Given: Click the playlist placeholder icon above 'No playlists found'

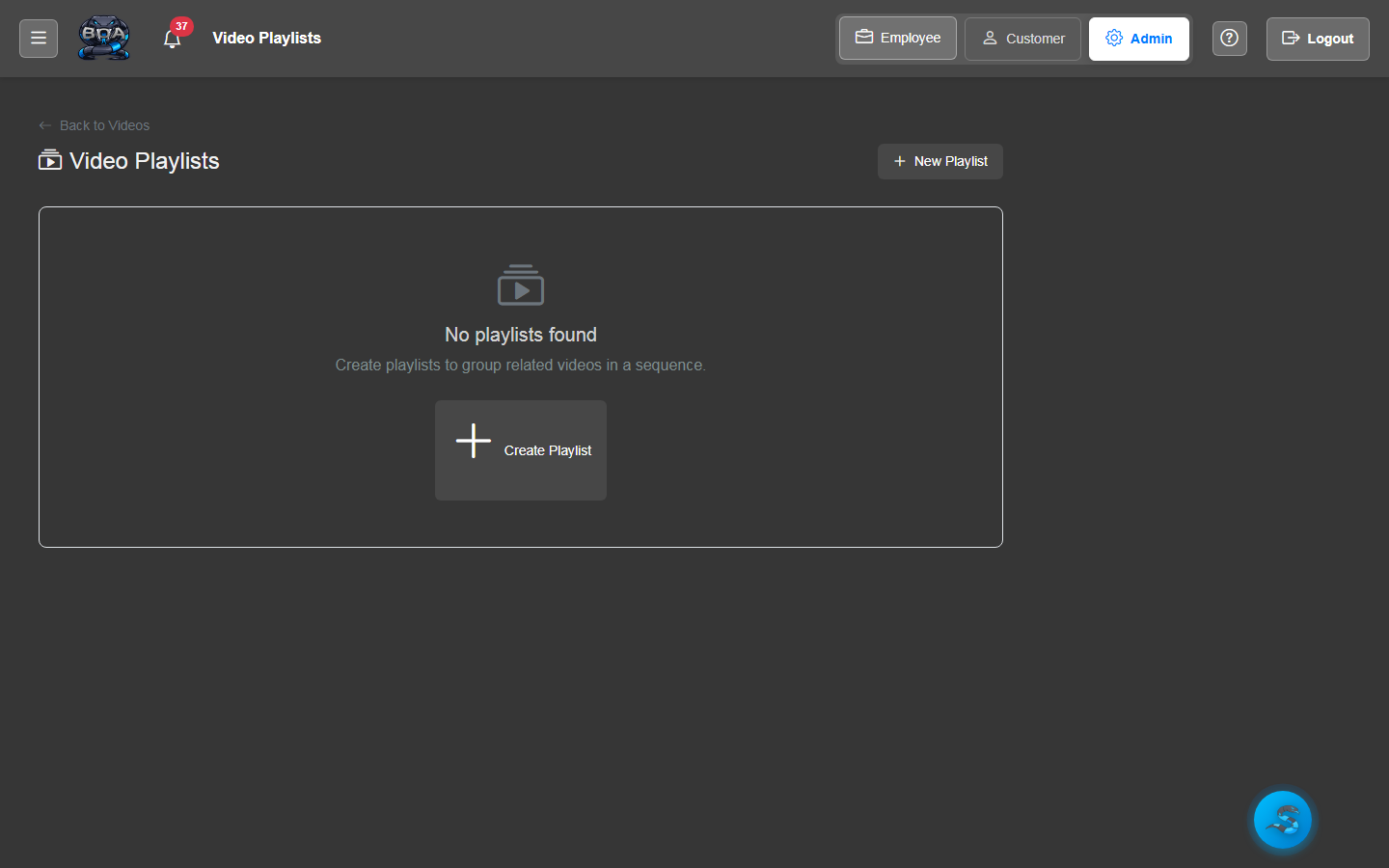Looking at the screenshot, I should 520,285.
